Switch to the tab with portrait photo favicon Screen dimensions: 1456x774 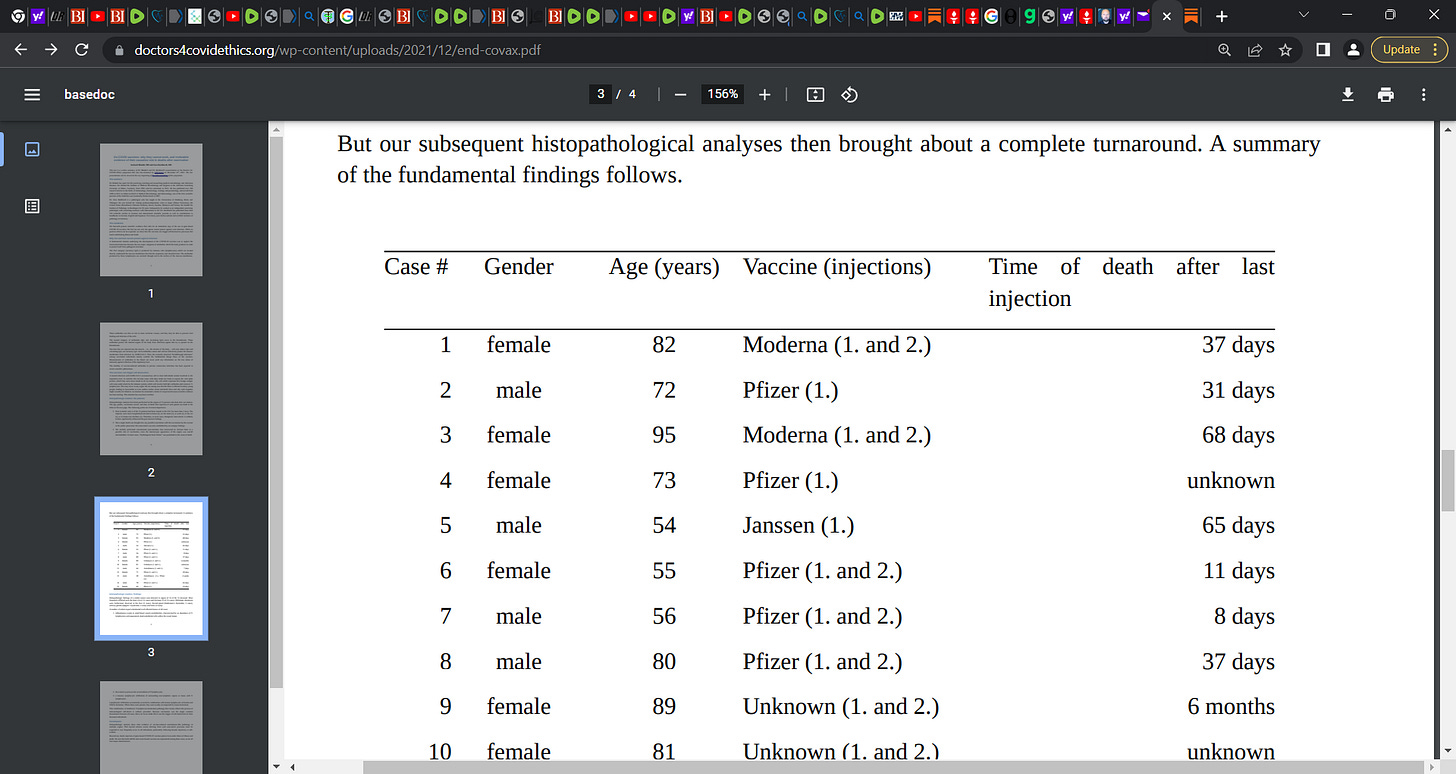1103,16
